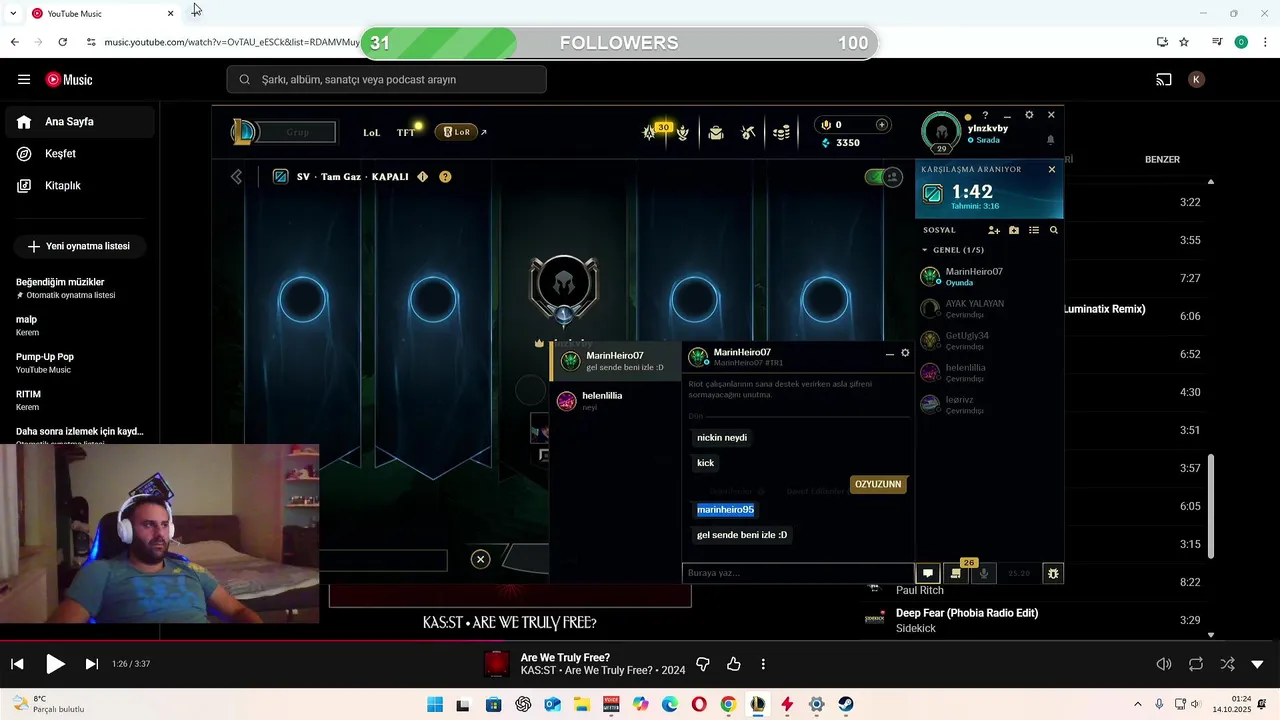Focus the YouTube Music search box

[x=387, y=80]
